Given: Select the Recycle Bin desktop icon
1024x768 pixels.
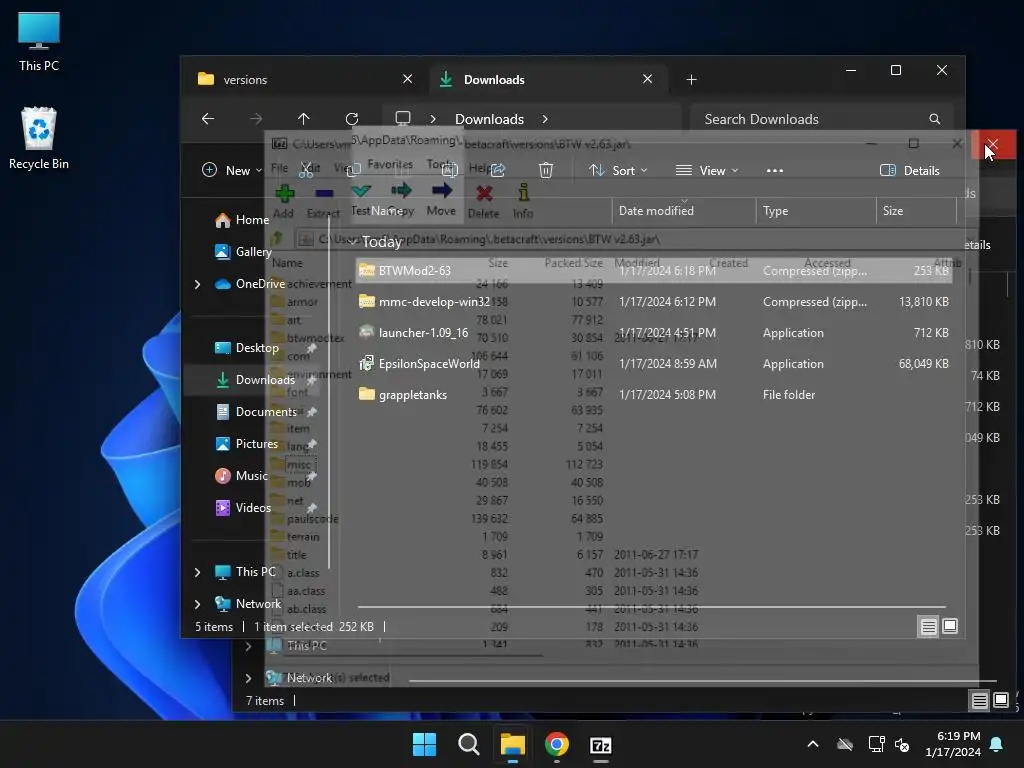Looking at the screenshot, I should point(39,138).
